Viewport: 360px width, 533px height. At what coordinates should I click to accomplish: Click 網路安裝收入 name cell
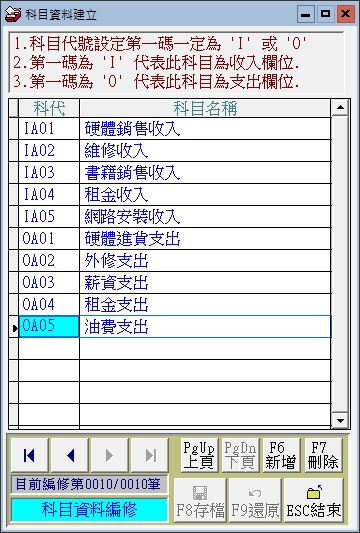(205, 217)
